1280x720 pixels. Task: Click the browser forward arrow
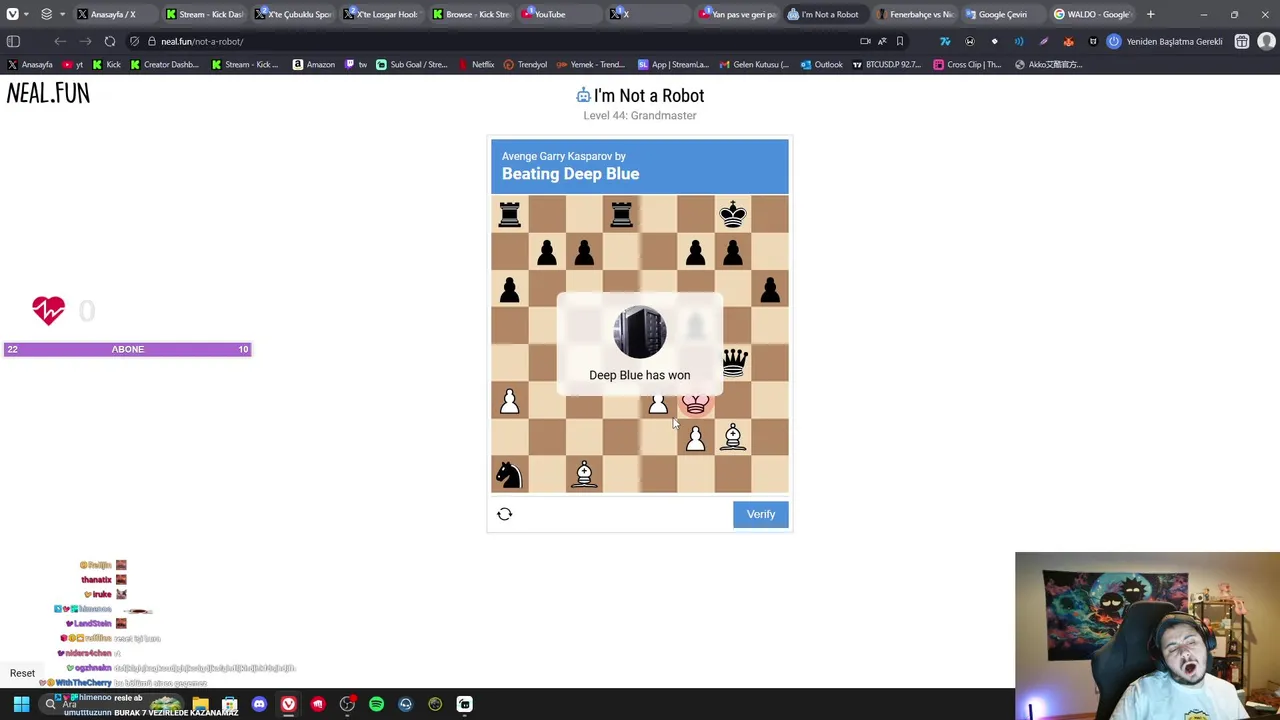[85, 41]
